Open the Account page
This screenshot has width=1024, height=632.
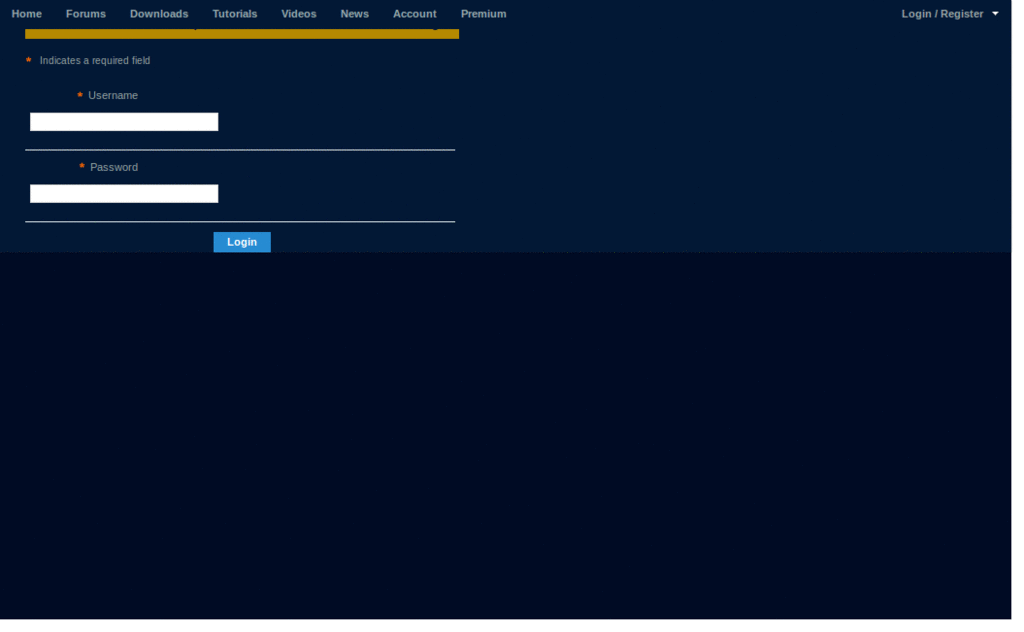click(x=415, y=14)
